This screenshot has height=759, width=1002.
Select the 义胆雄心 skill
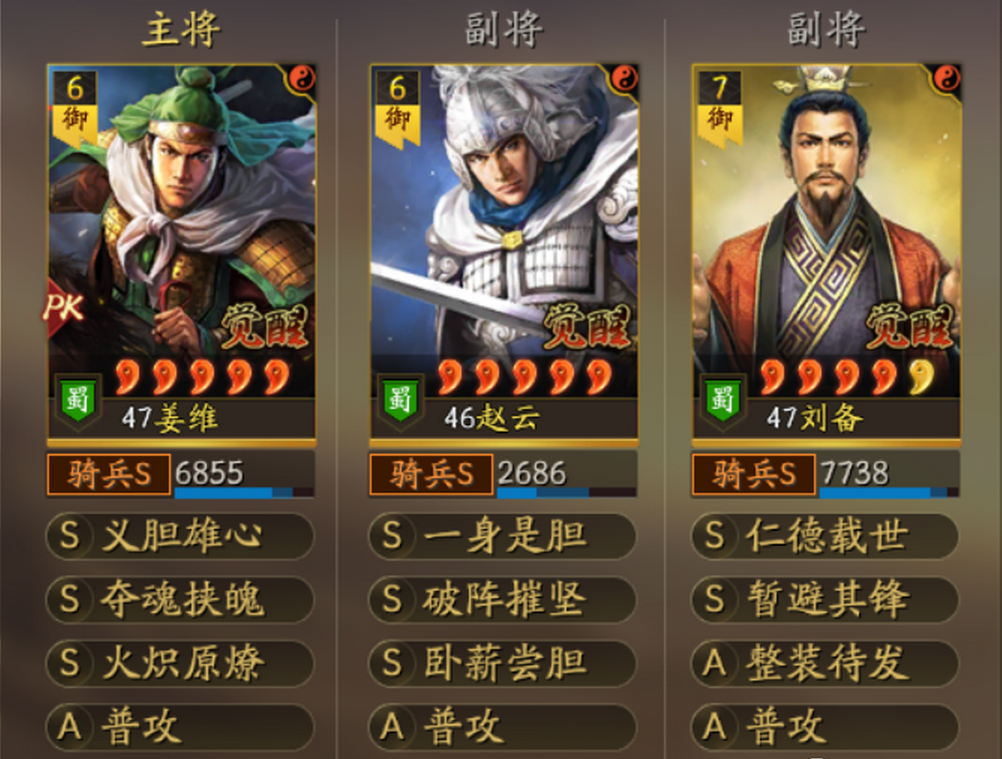point(180,535)
